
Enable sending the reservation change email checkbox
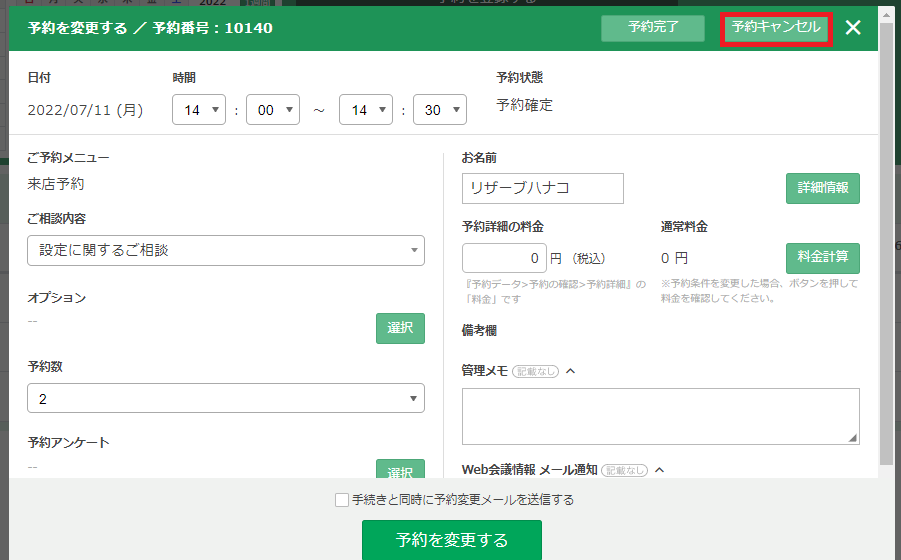(x=342, y=500)
